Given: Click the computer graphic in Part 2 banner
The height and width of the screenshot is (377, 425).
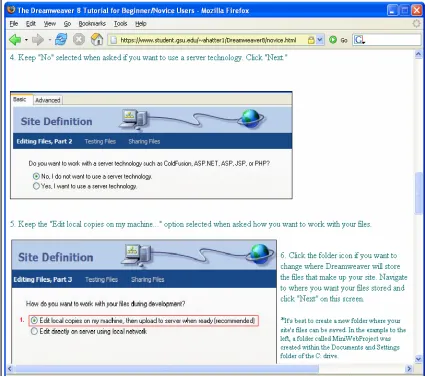Looking at the screenshot, I should (133, 119).
